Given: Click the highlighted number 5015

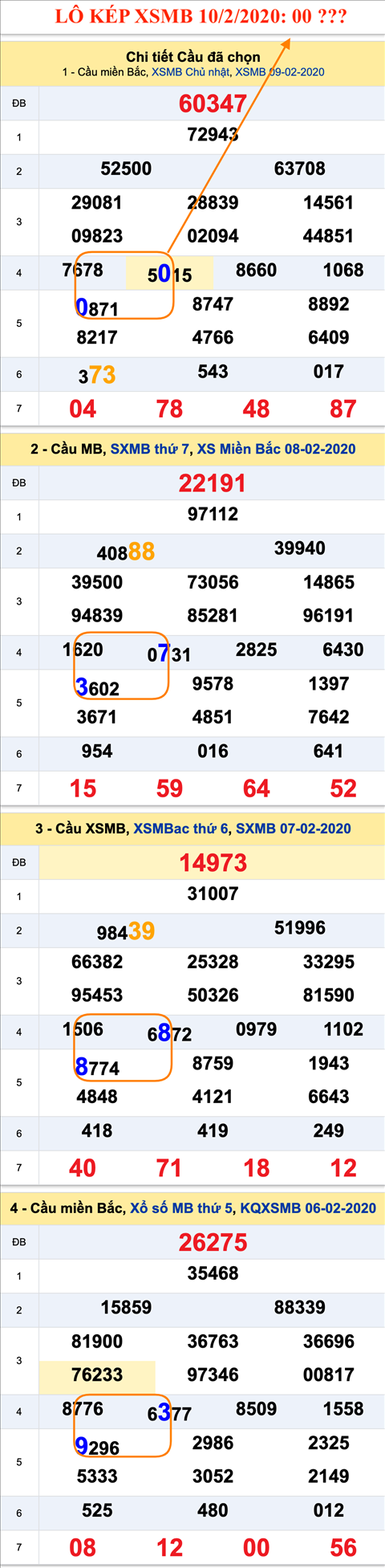Looking at the screenshot, I should (x=169, y=275).
